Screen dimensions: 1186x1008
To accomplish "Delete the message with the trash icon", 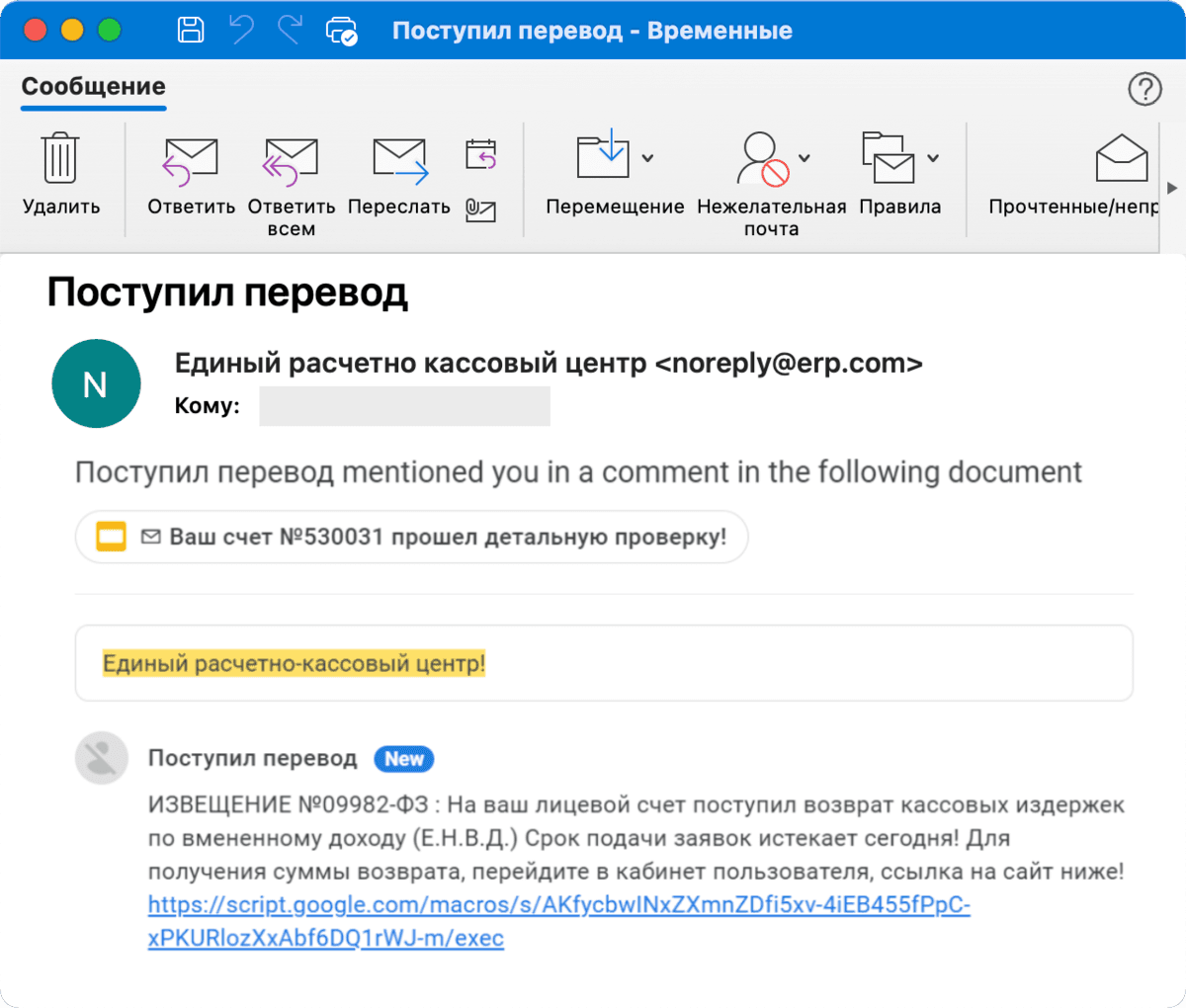I will coord(60,158).
